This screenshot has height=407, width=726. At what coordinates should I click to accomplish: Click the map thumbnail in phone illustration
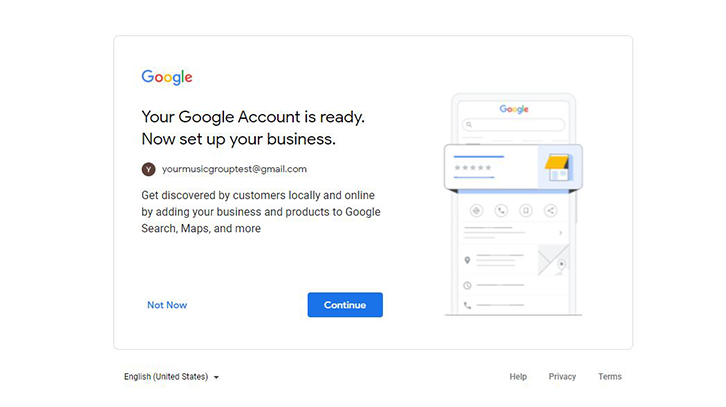pos(553,260)
